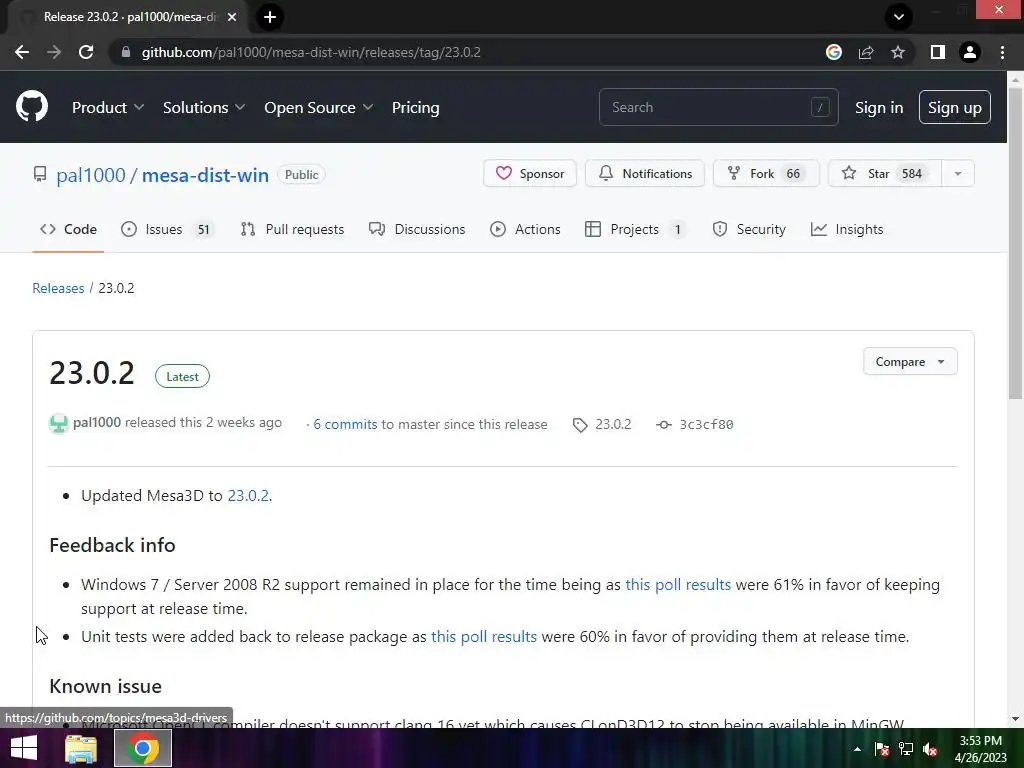
Task: Open volume tray icon
Action: 930,749
